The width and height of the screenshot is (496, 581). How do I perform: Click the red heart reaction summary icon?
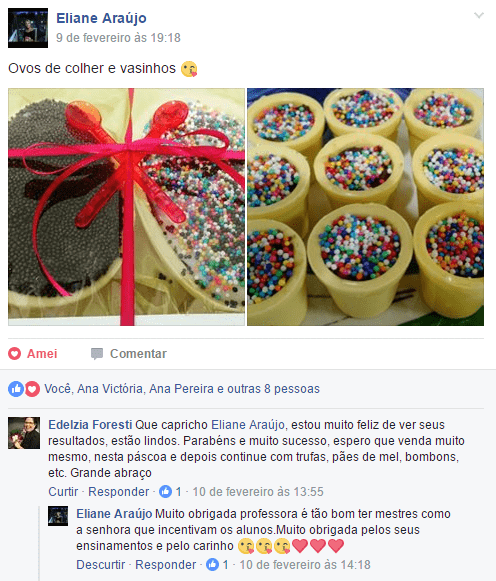coord(32,389)
